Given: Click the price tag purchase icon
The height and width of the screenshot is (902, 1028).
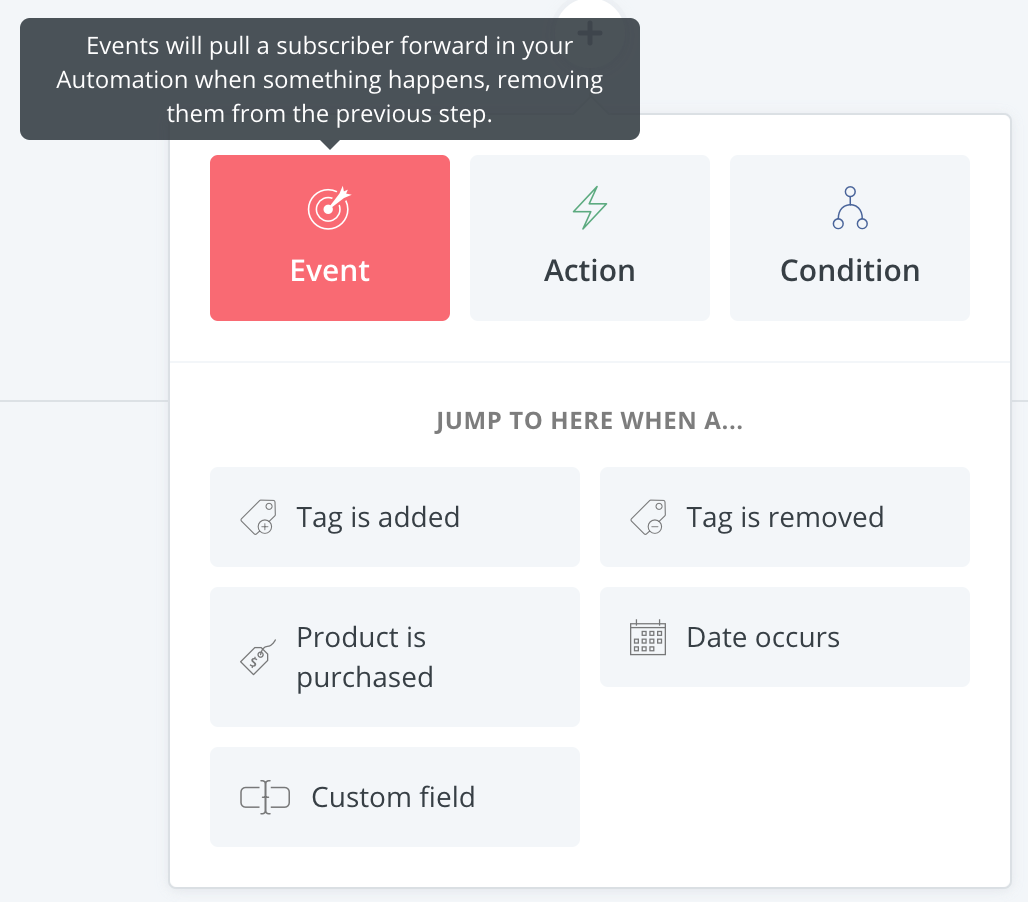Looking at the screenshot, I should pyautogui.click(x=257, y=657).
